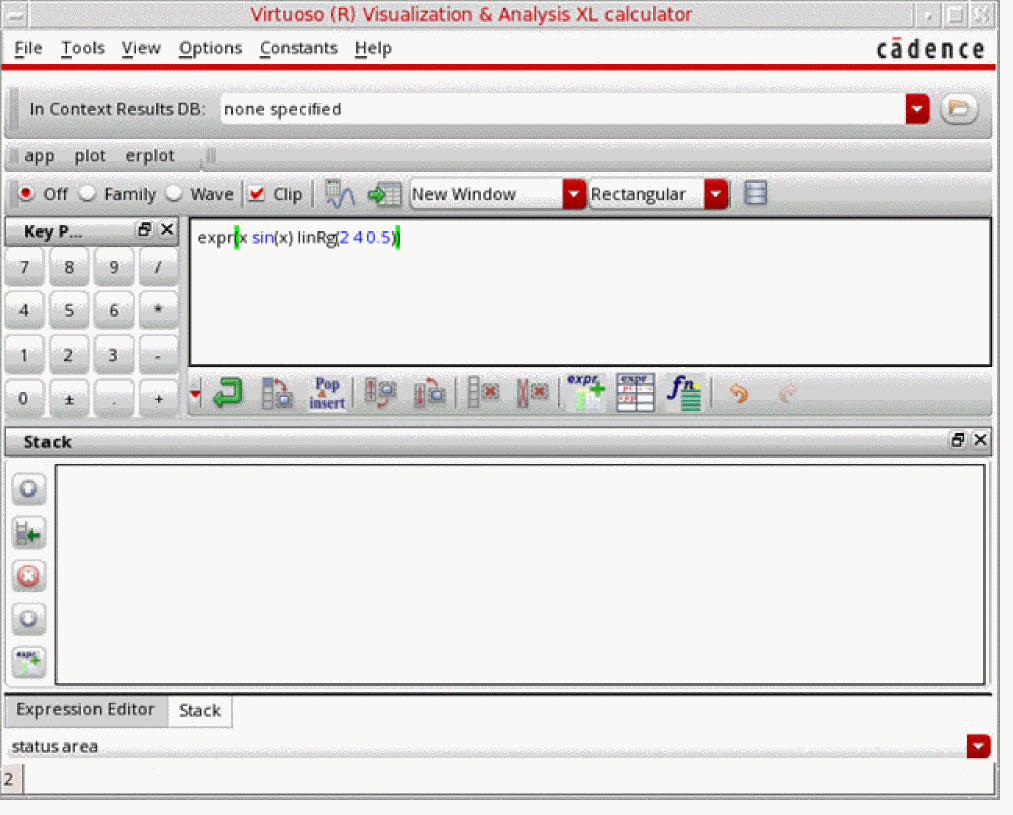Open the Tools menu
Viewport: 1013px width, 815px height.
tap(83, 48)
